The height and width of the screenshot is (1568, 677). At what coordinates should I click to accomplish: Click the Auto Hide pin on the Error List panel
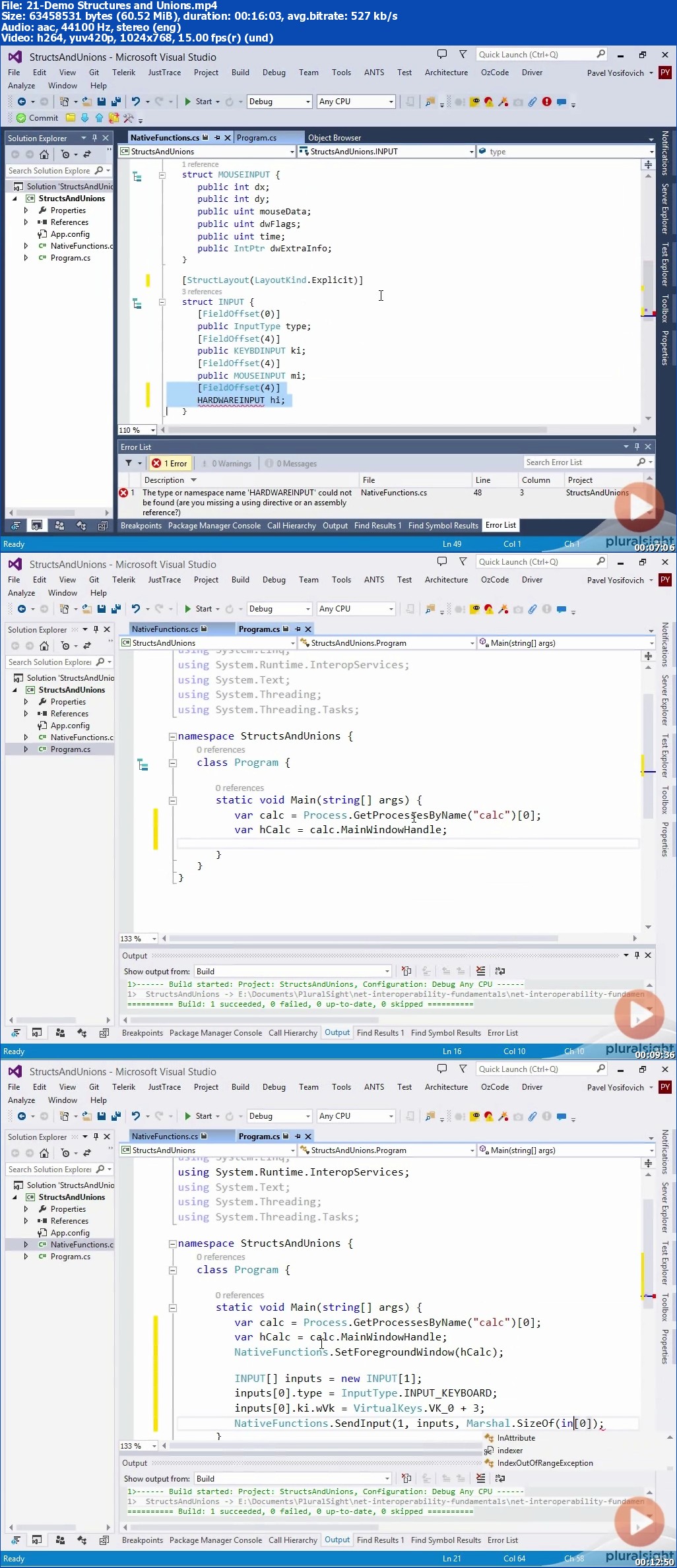point(637,447)
